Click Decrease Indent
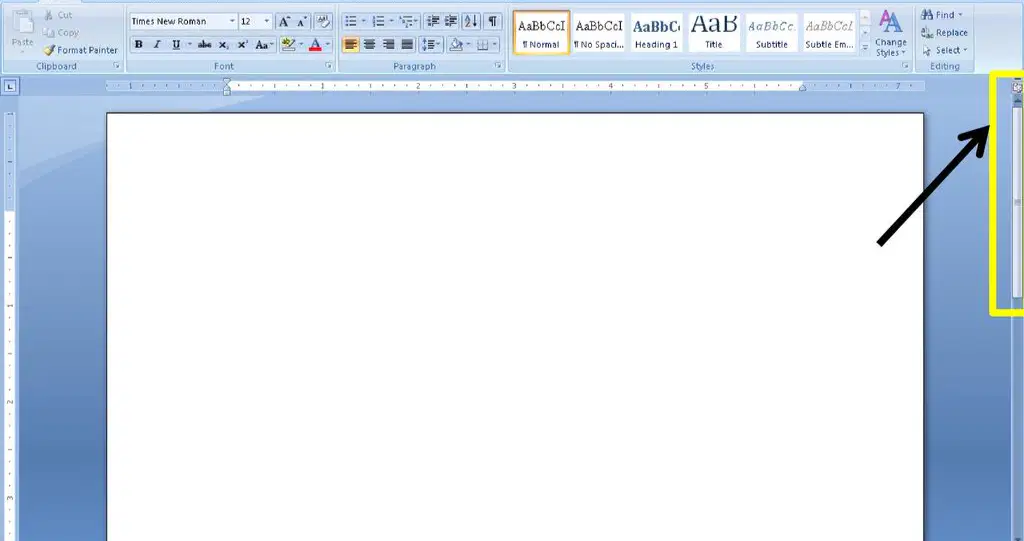 (433, 22)
